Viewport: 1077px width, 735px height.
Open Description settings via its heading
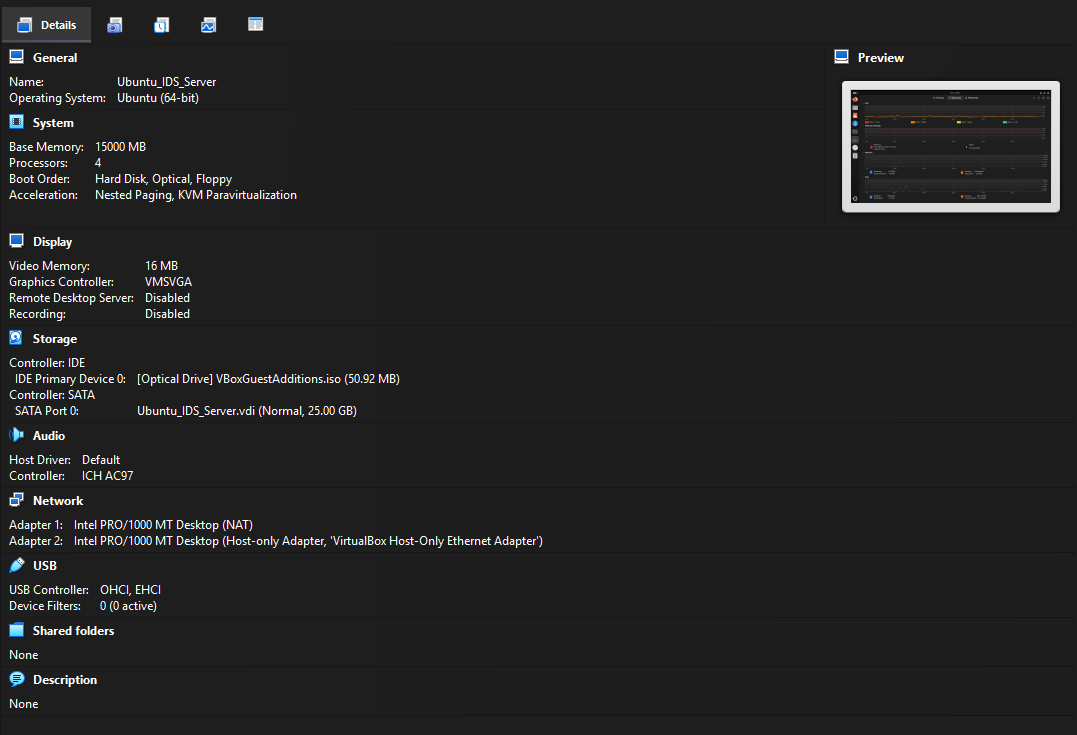(x=65, y=679)
